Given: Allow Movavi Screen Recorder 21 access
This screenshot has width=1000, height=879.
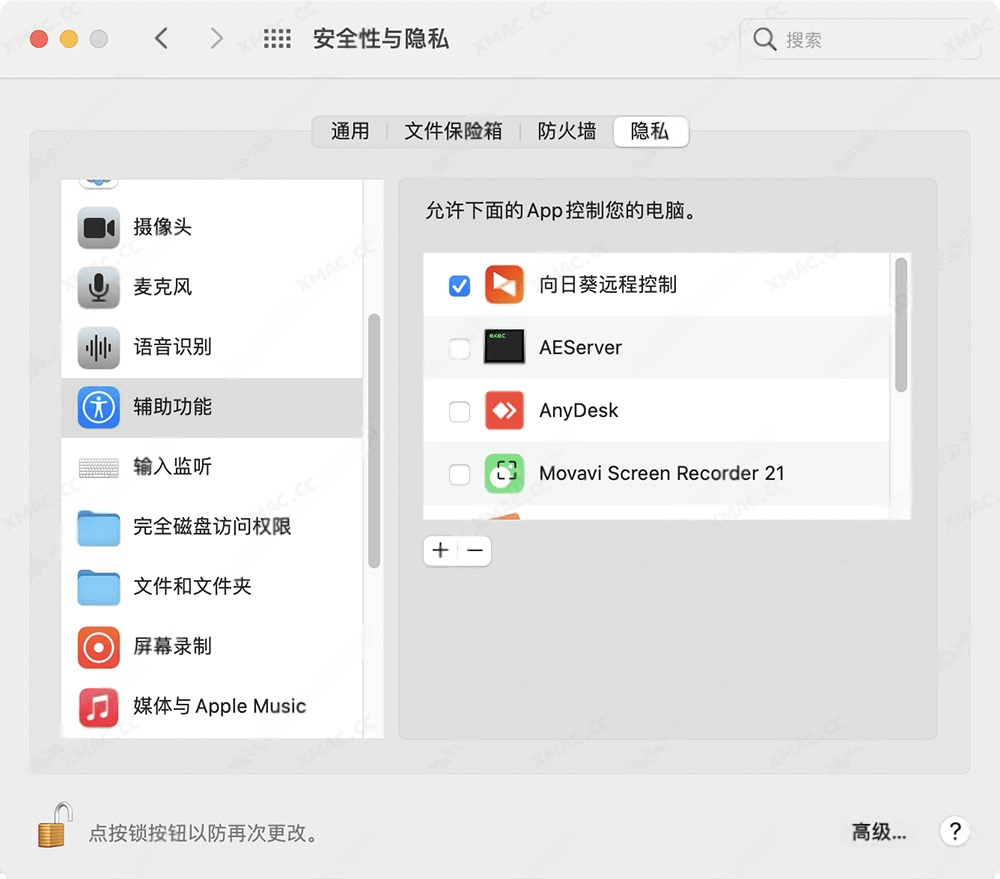Looking at the screenshot, I should tap(459, 474).
